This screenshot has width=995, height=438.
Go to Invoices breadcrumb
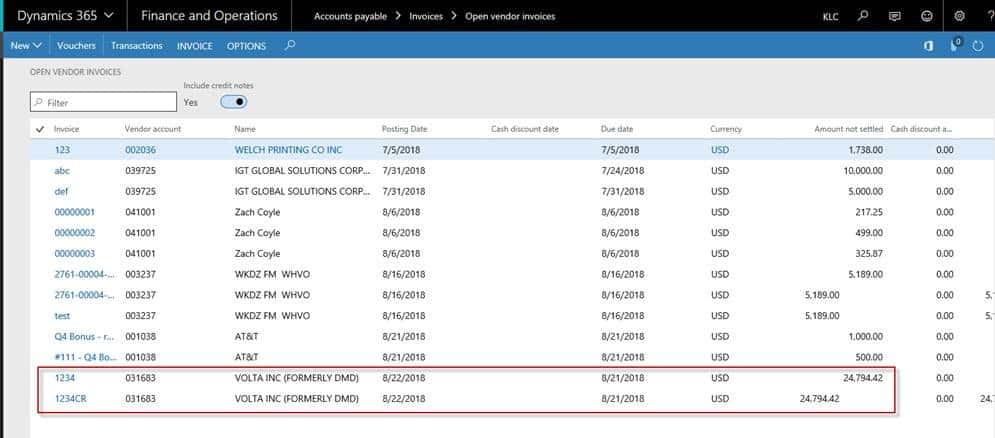click(426, 17)
